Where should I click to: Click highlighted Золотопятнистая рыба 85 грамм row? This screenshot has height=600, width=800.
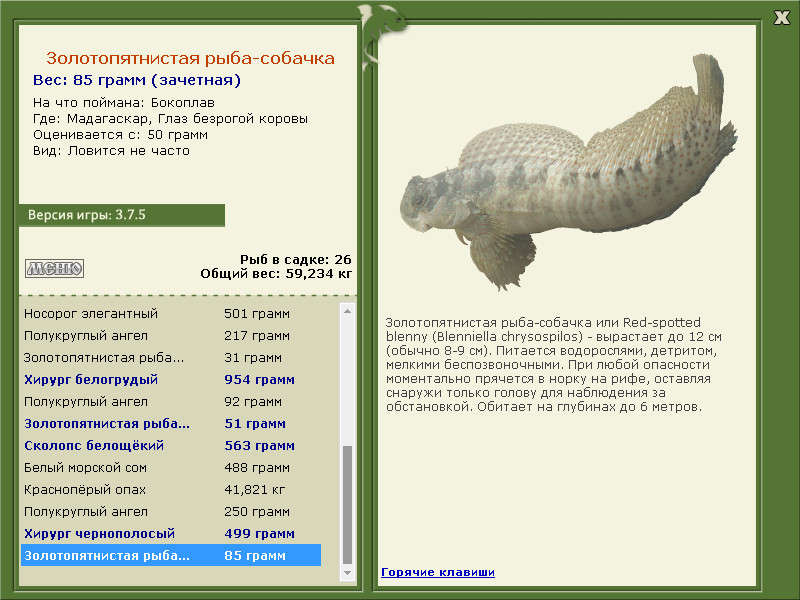[170, 556]
